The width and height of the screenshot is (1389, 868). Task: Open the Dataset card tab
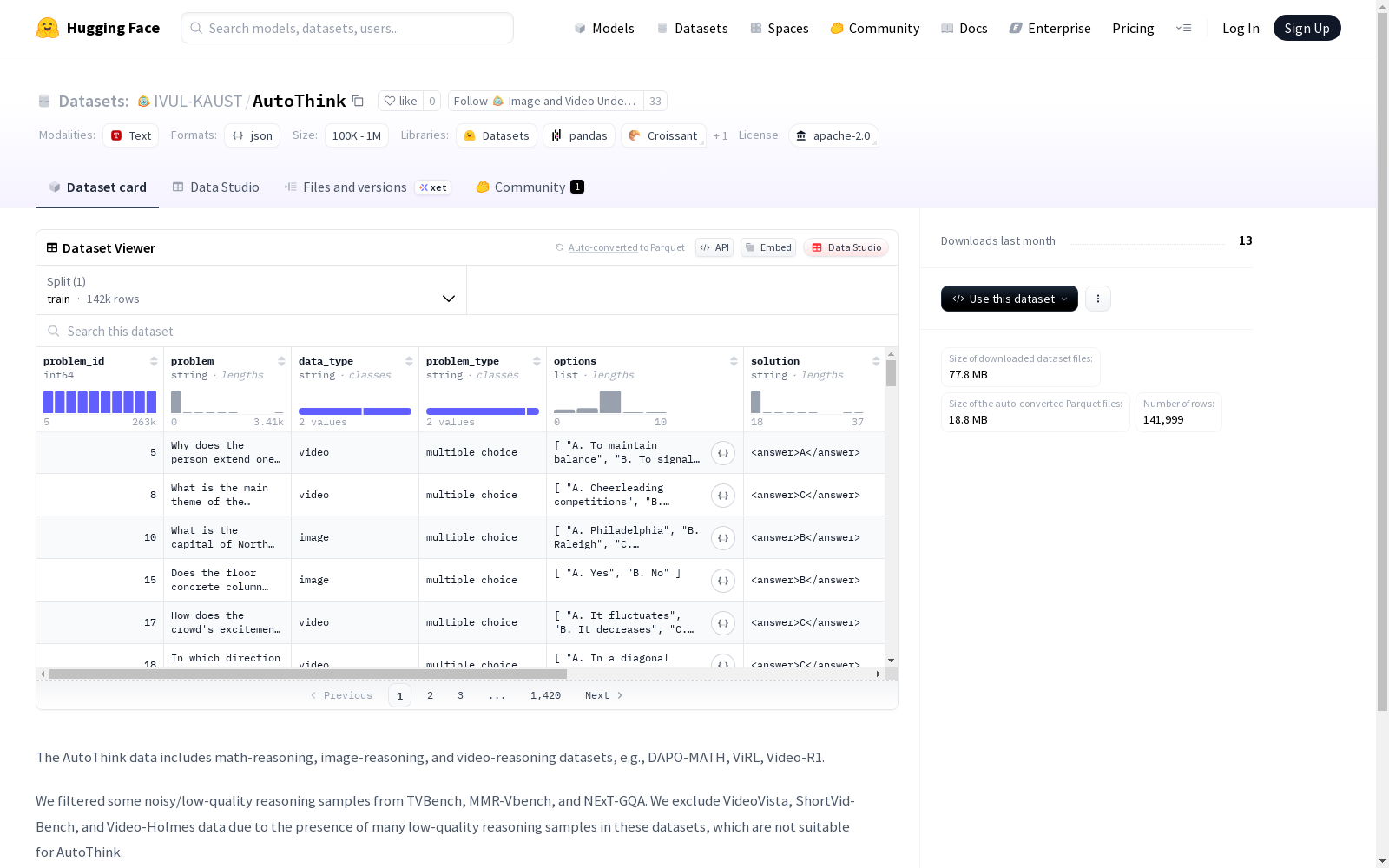coord(97,187)
